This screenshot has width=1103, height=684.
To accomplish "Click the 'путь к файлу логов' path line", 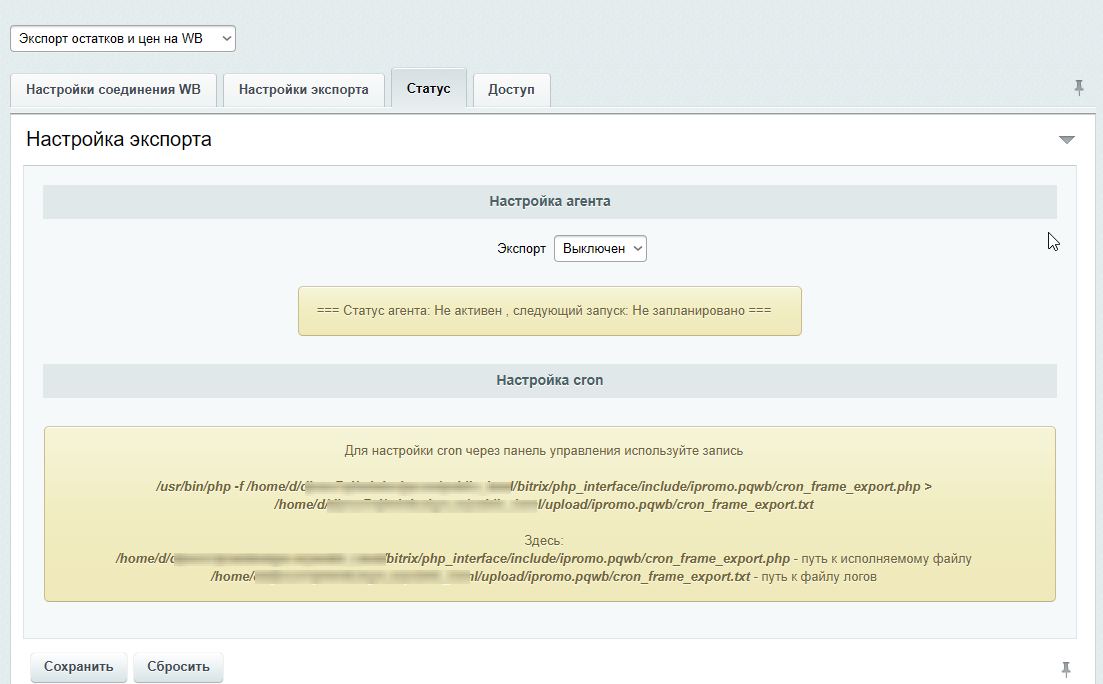I will [x=544, y=577].
